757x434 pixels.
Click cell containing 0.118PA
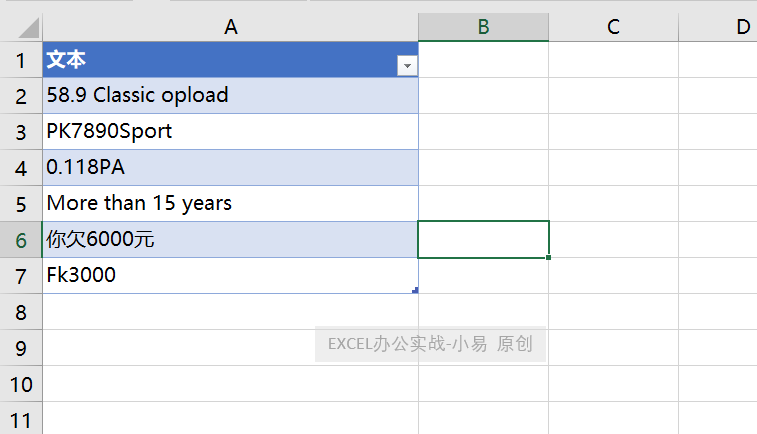pyautogui.click(x=230, y=168)
